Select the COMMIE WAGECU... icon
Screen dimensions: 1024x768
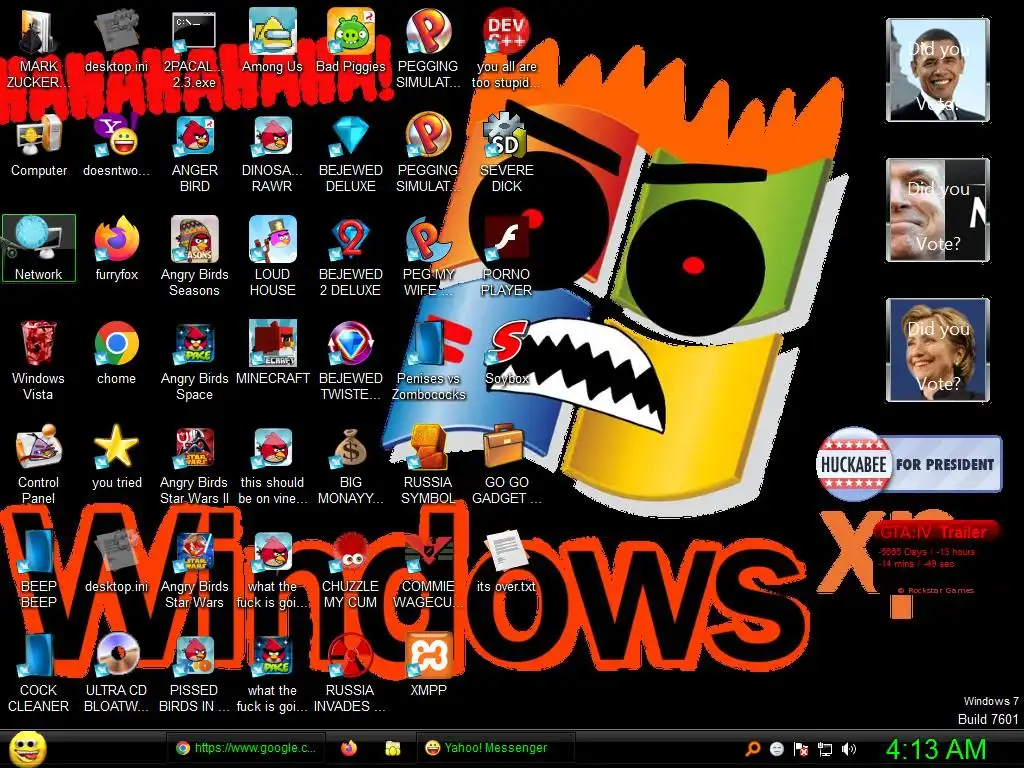pyautogui.click(x=428, y=568)
